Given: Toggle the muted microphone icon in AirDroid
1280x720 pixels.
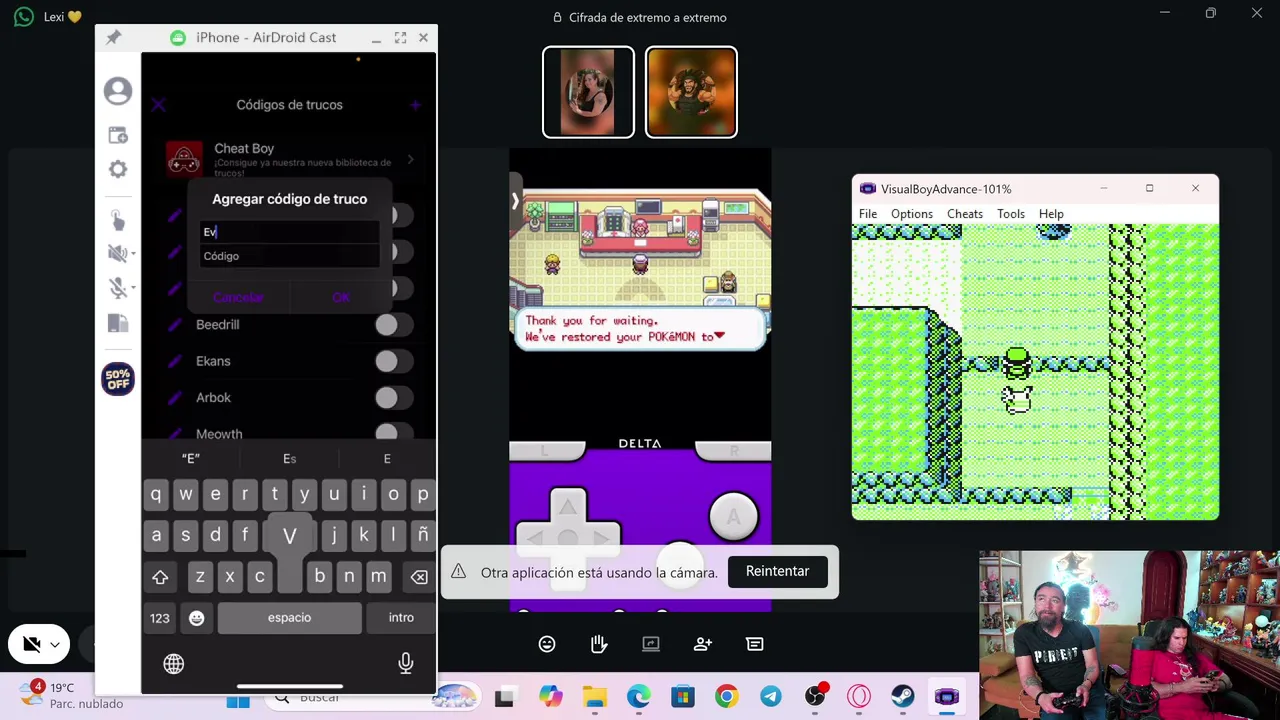Looking at the screenshot, I should pos(117,288).
